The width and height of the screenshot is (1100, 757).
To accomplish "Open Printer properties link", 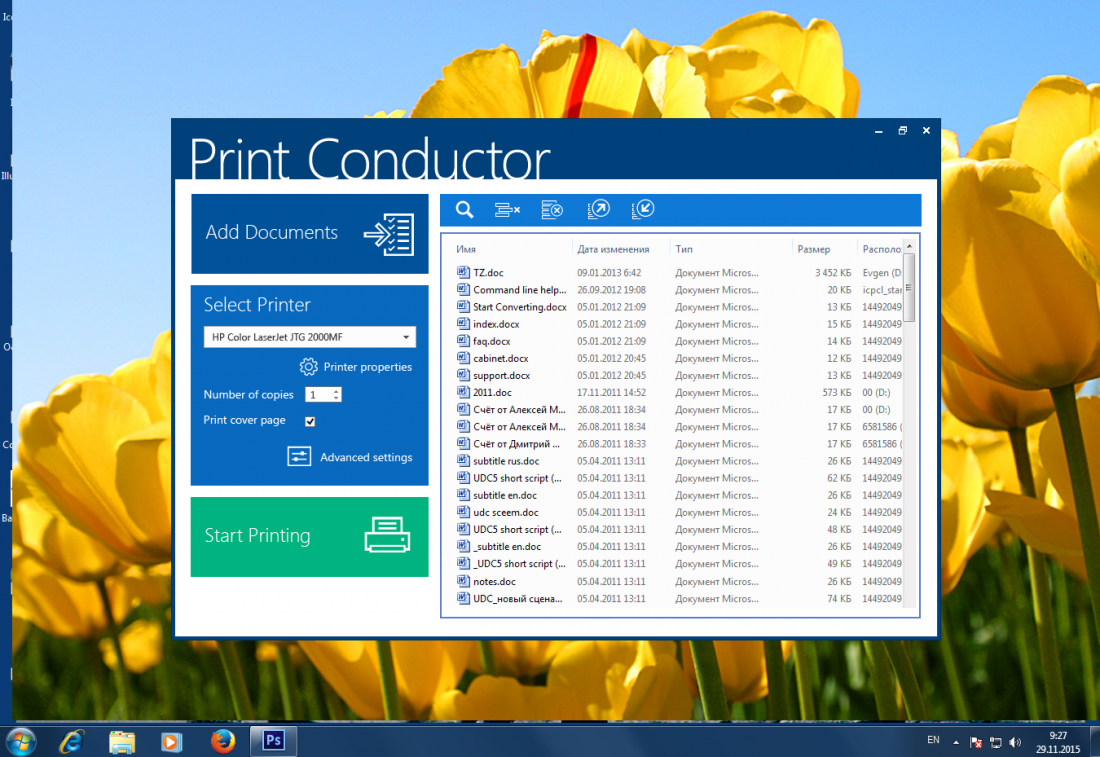I will [368, 367].
